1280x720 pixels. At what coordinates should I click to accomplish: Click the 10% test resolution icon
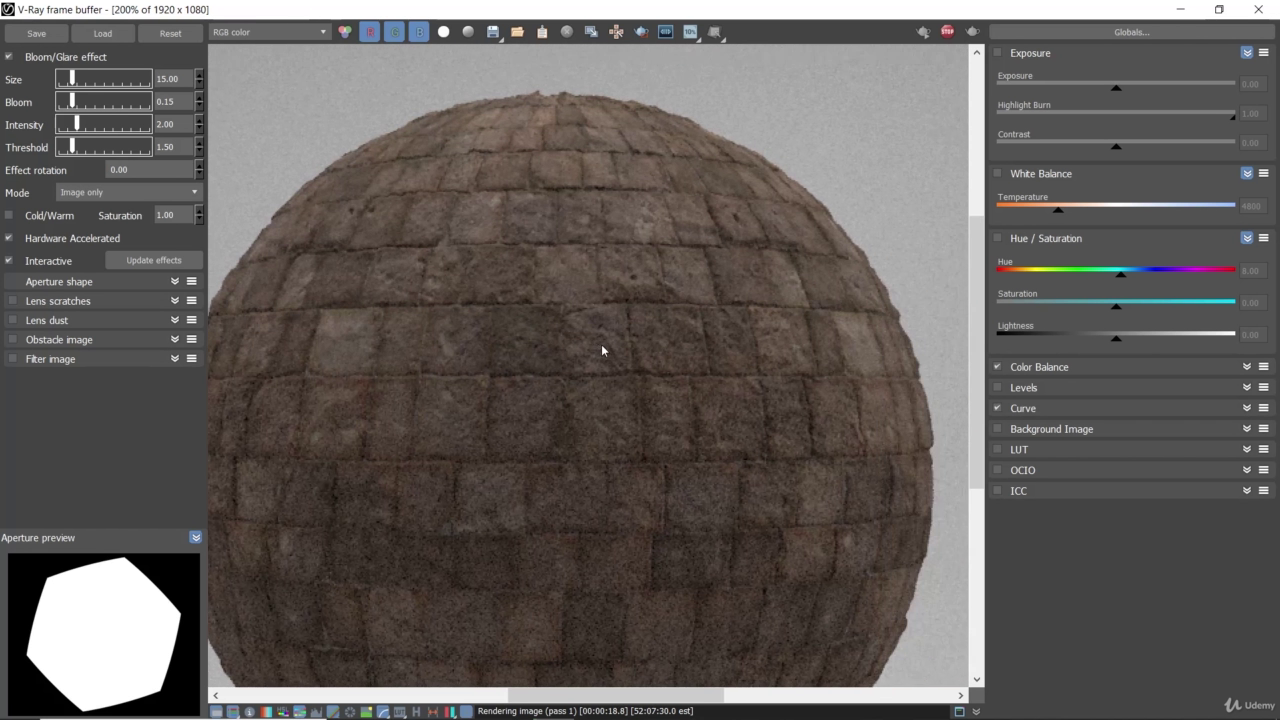(x=690, y=32)
